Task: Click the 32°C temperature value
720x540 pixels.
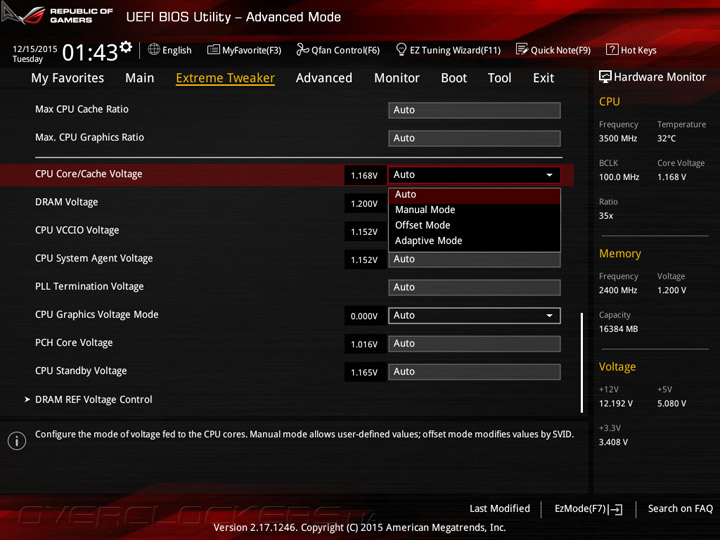Action: (x=666, y=138)
